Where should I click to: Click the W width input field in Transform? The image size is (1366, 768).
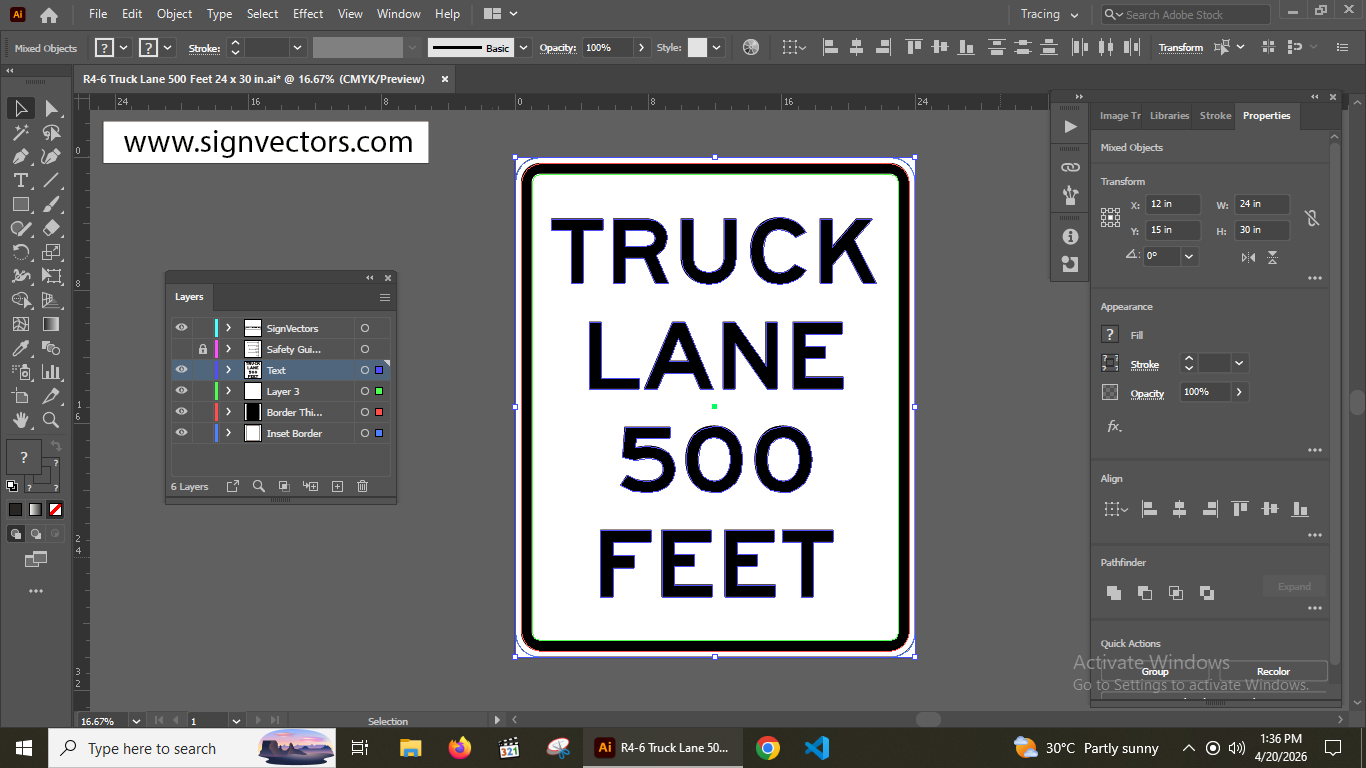coord(1261,203)
